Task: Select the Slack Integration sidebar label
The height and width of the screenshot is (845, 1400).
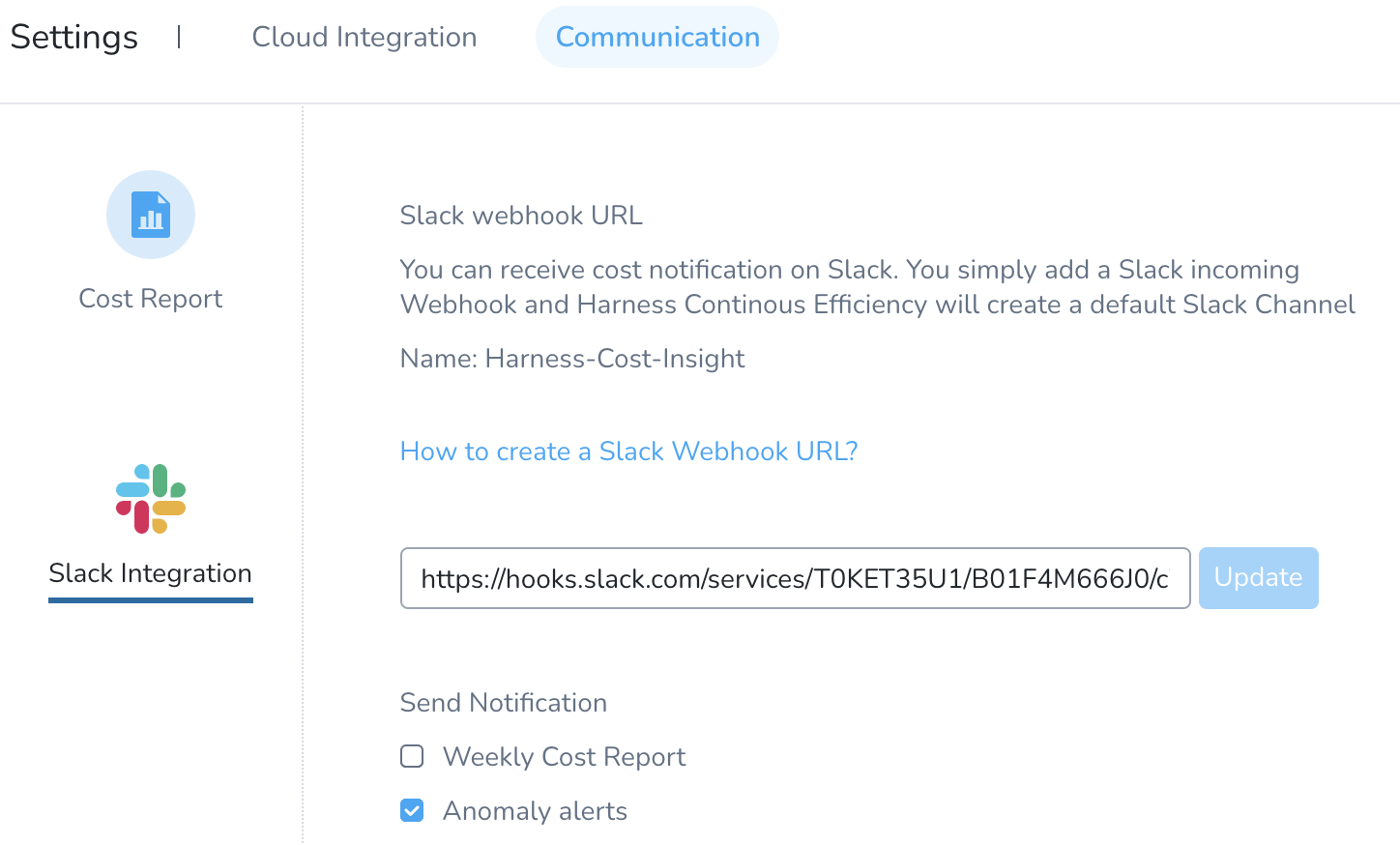Action: tap(151, 572)
